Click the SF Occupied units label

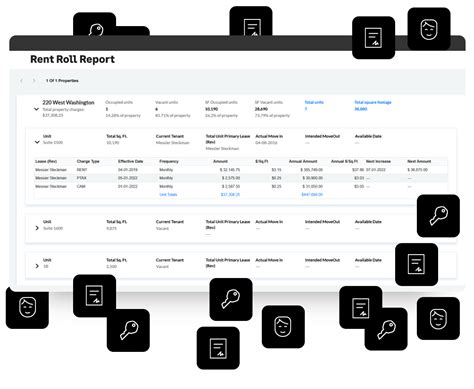221,102
